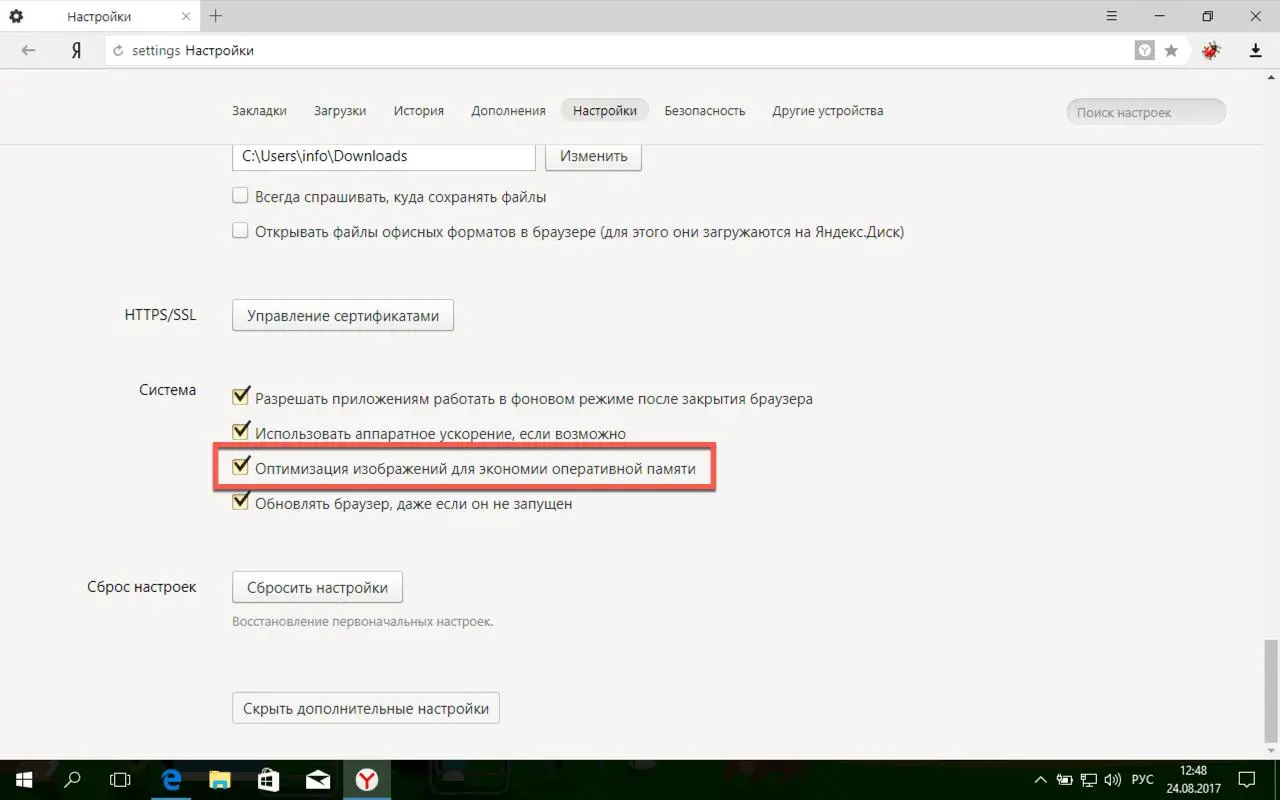Enable always ask where to save files
Screen dimensions: 1280x800
(x=240, y=196)
